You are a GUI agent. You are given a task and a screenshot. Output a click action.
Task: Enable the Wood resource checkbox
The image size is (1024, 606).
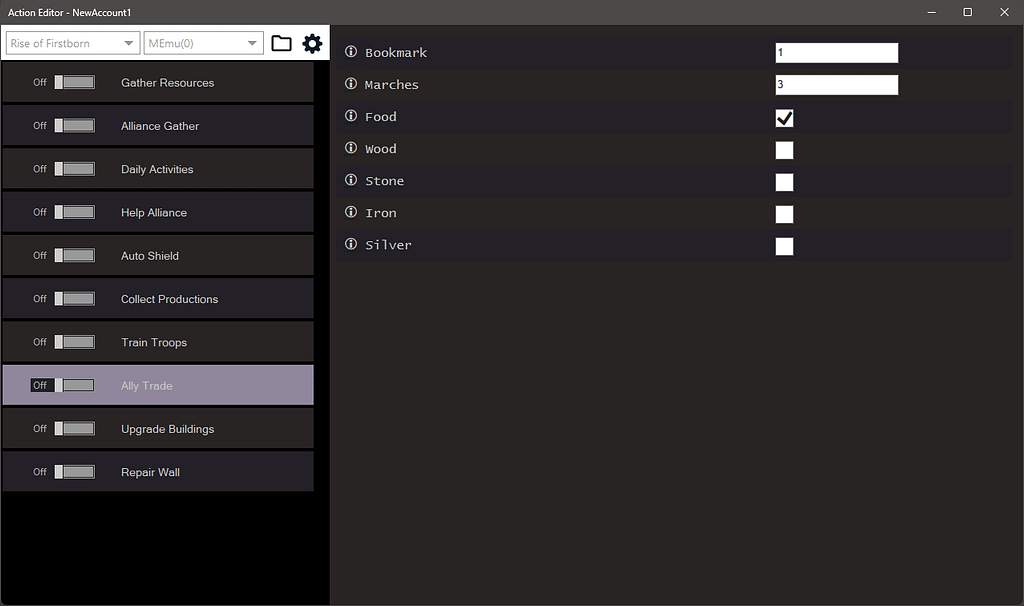[784, 150]
